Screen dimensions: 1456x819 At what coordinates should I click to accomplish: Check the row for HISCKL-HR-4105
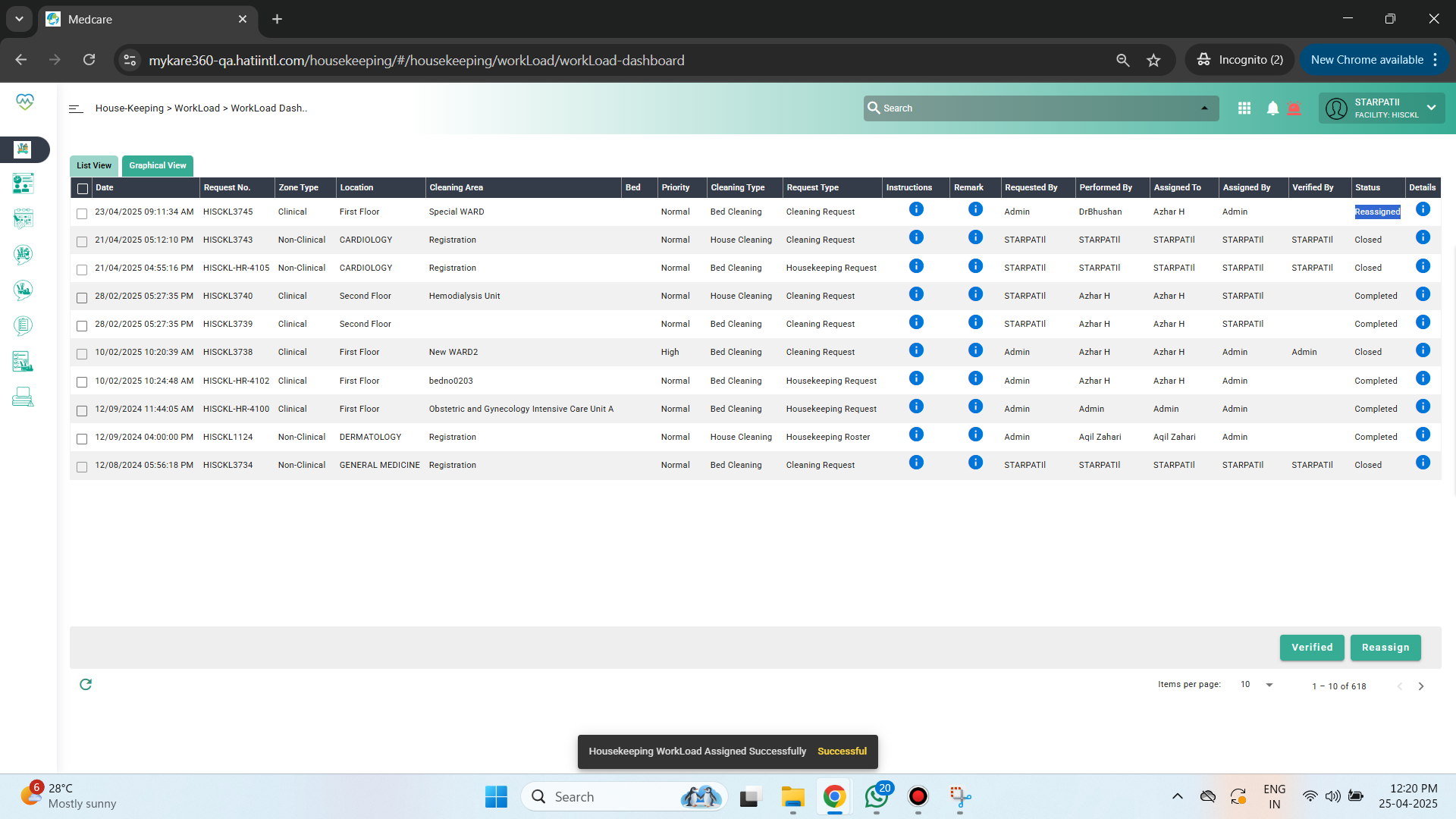[82, 270]
